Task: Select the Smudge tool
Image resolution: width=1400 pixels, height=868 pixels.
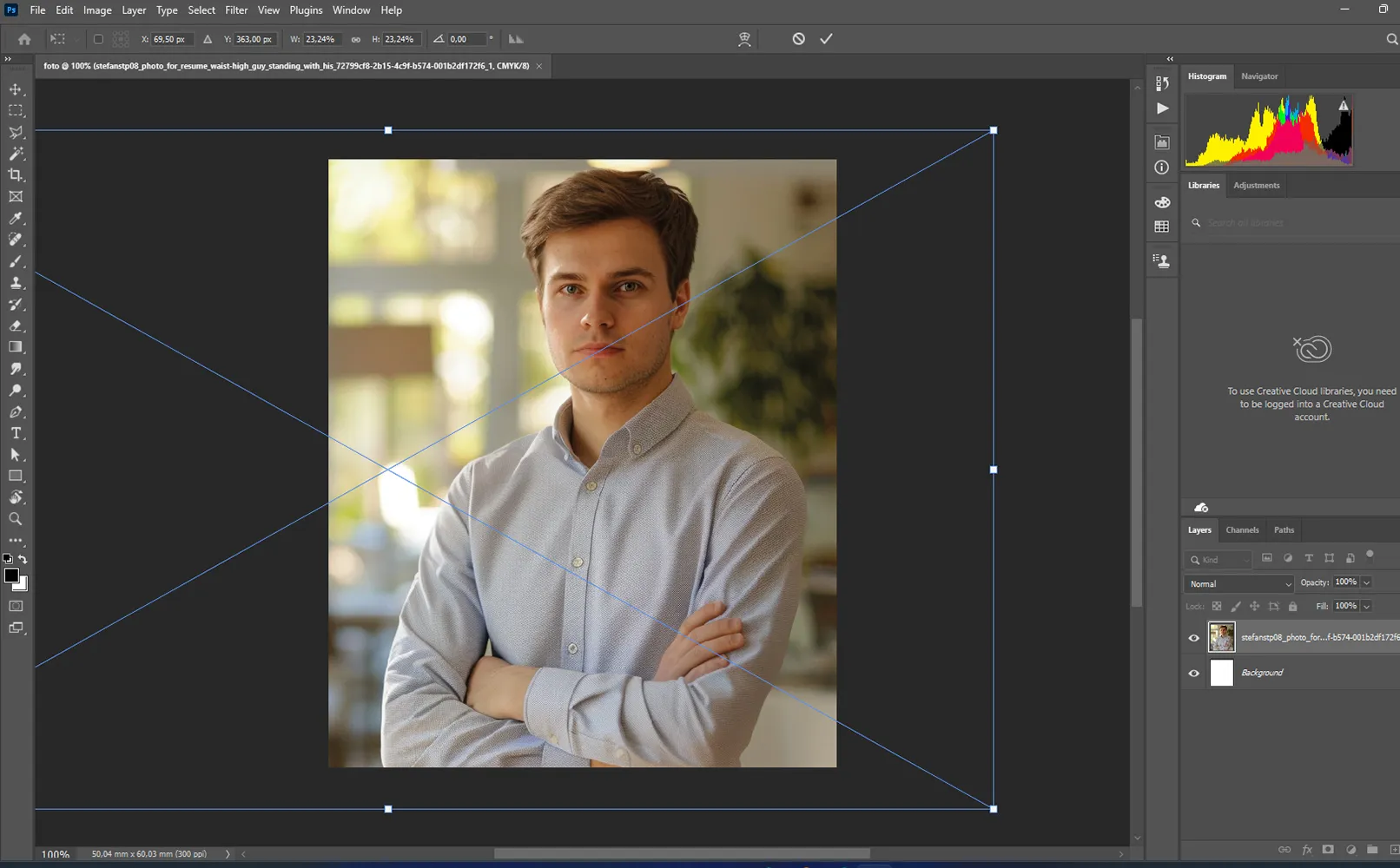Action: click(x=16, y=369)
